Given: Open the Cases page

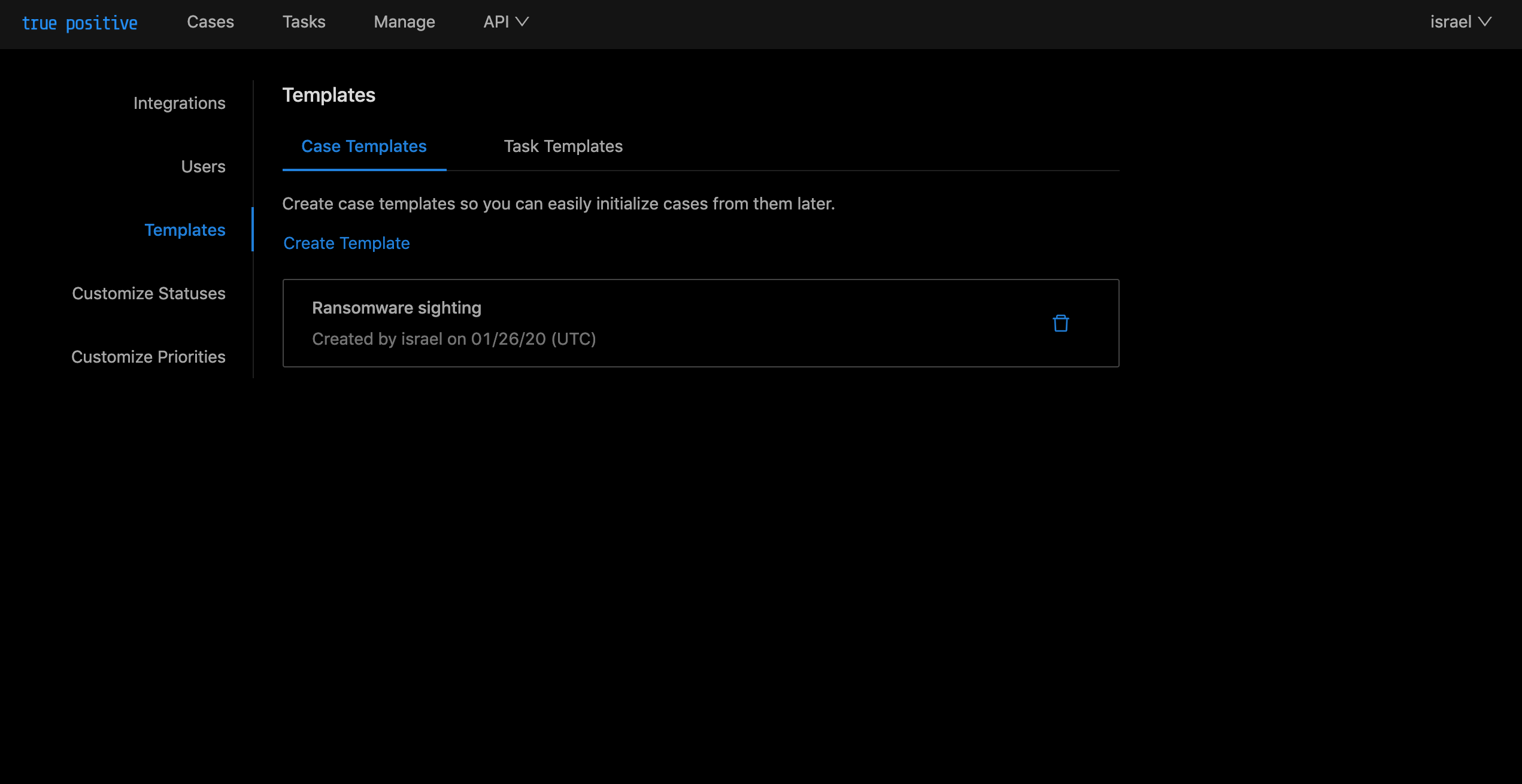Looking at the screenshot, I should point(210,22).
